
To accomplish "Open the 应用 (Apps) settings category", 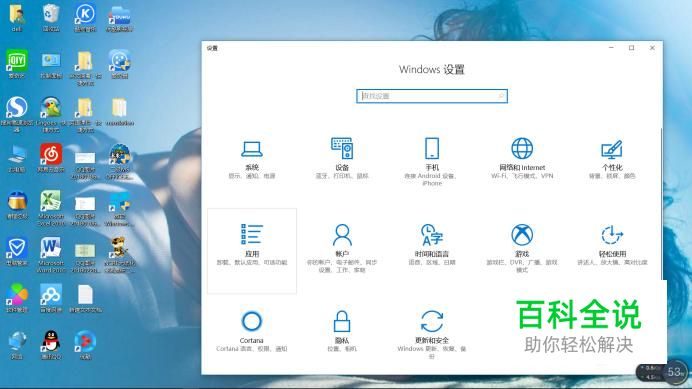I will pyautogui.click(x=252, y=251).
